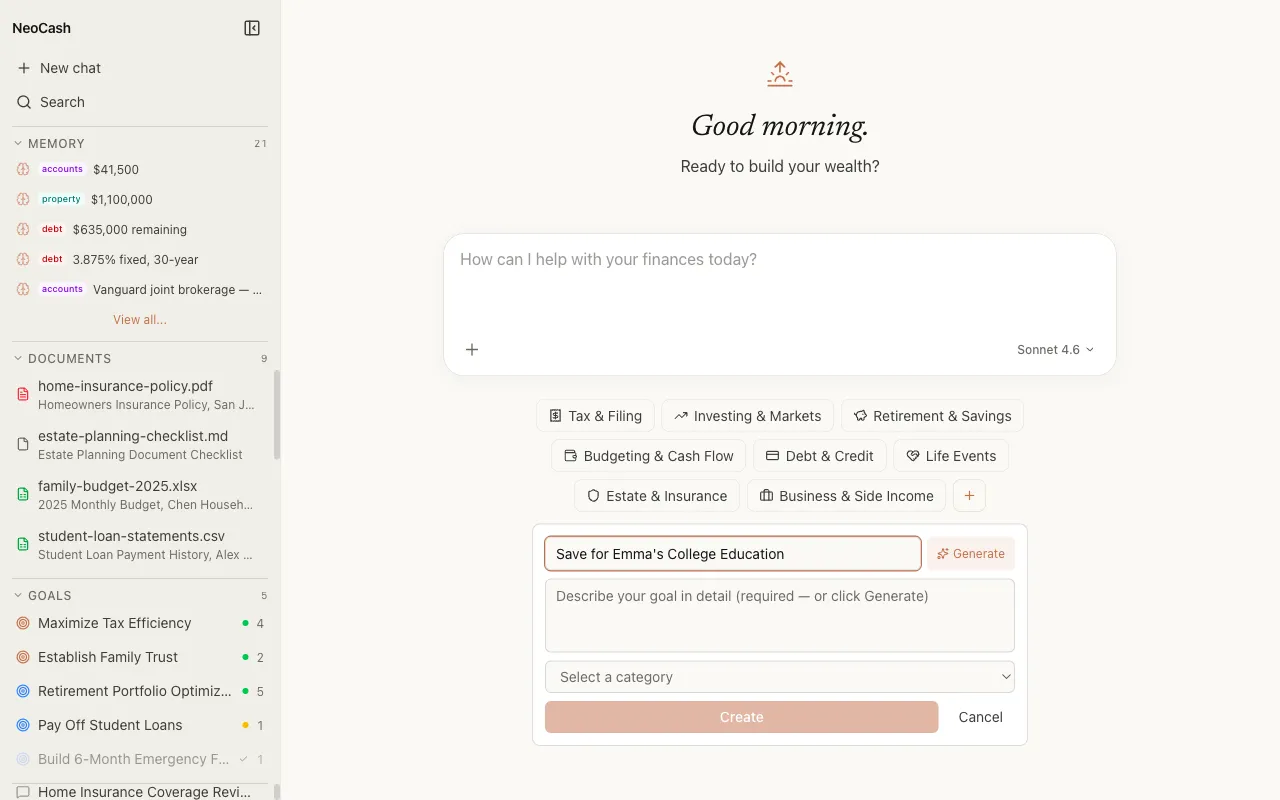Screen dimensions: 1280x800
Task: Select the Maximize Tax Efficiency goal
Action: 114,623
